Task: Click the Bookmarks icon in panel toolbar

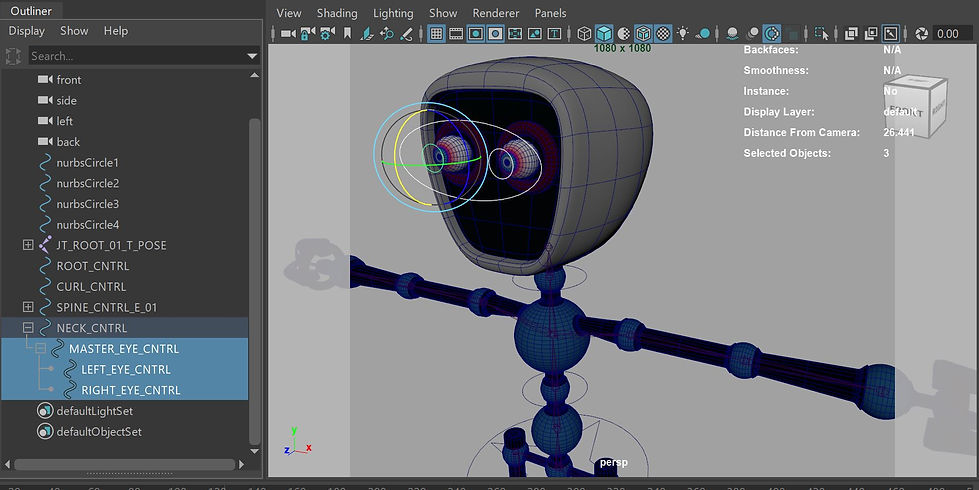Action: (347, 34)
